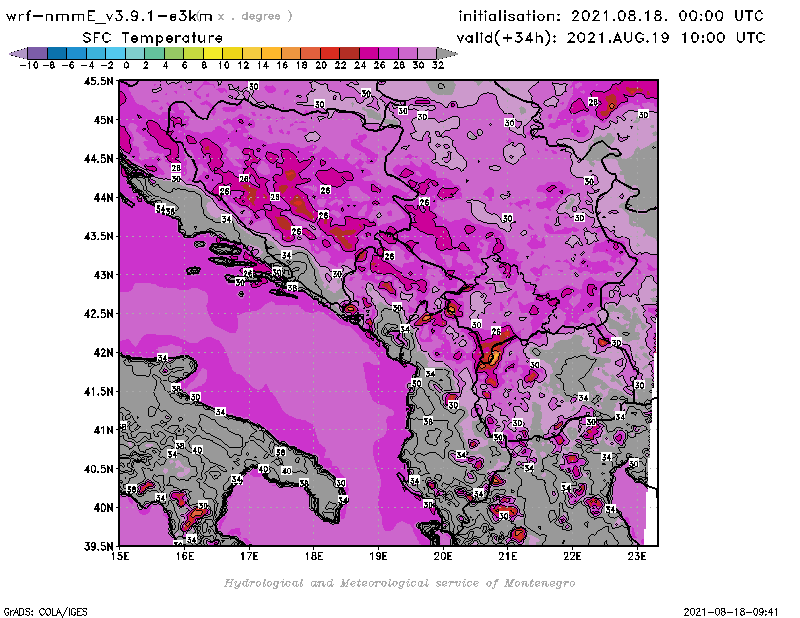The width and height of the screenshot is (800, 618).
Task: Pick the legend swatch between -8 and -6
Action: pos(57,53)
